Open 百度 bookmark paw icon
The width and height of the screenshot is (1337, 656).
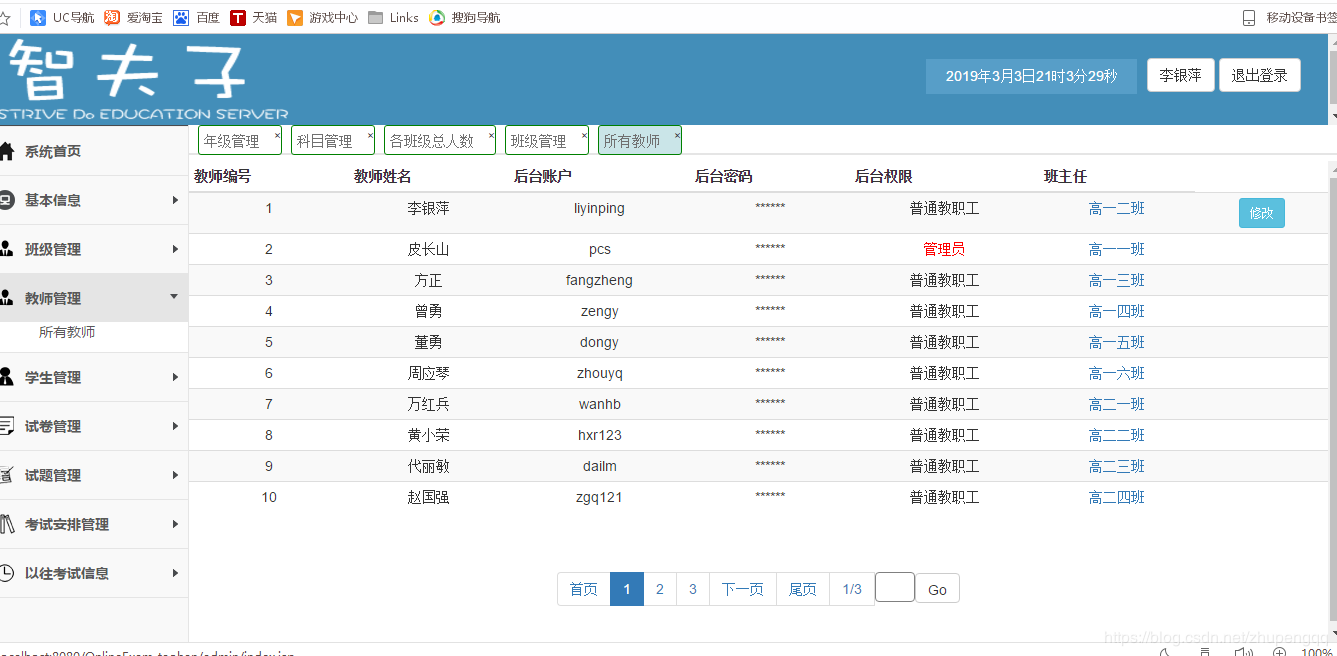tap(181, 17)
